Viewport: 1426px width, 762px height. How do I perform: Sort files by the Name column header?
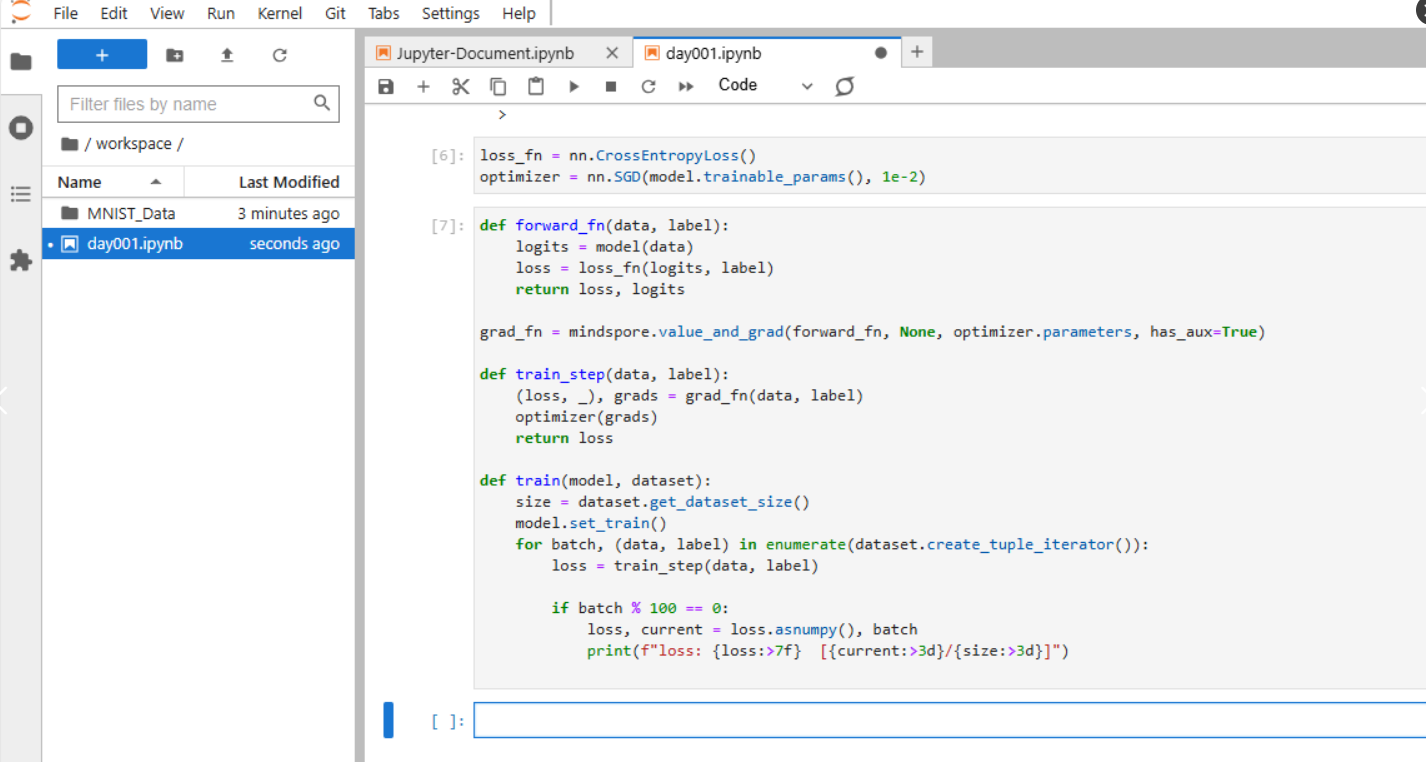click(x=80, y=182)
